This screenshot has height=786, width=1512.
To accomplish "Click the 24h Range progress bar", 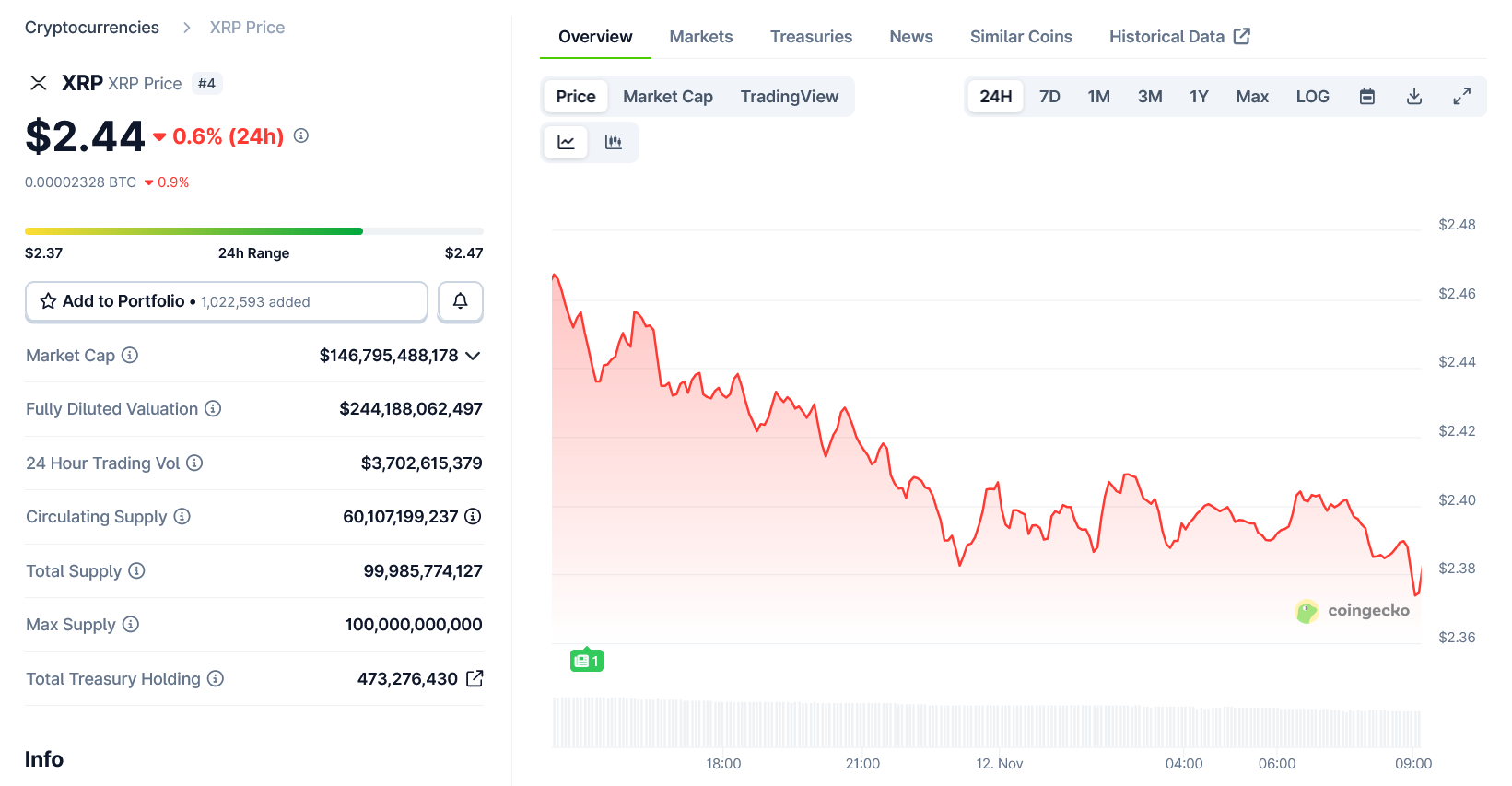I will (254, 231).
